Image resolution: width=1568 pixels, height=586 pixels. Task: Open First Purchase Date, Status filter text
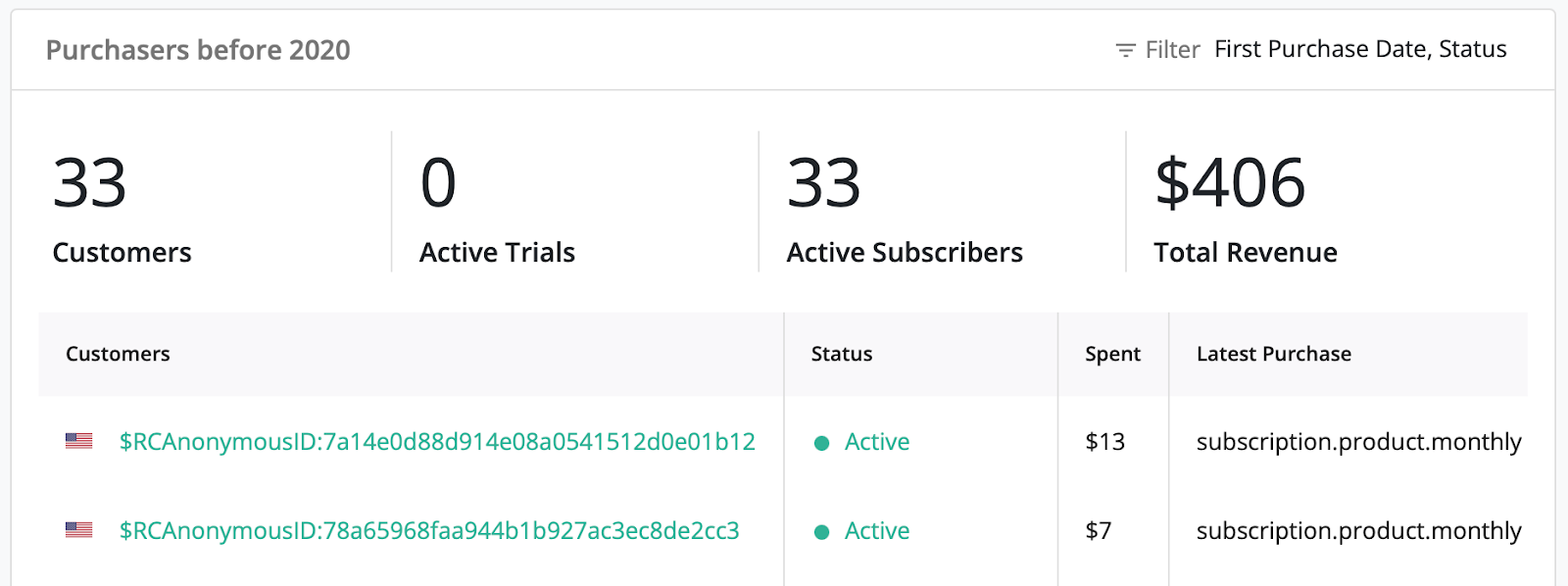[1360, 49]
